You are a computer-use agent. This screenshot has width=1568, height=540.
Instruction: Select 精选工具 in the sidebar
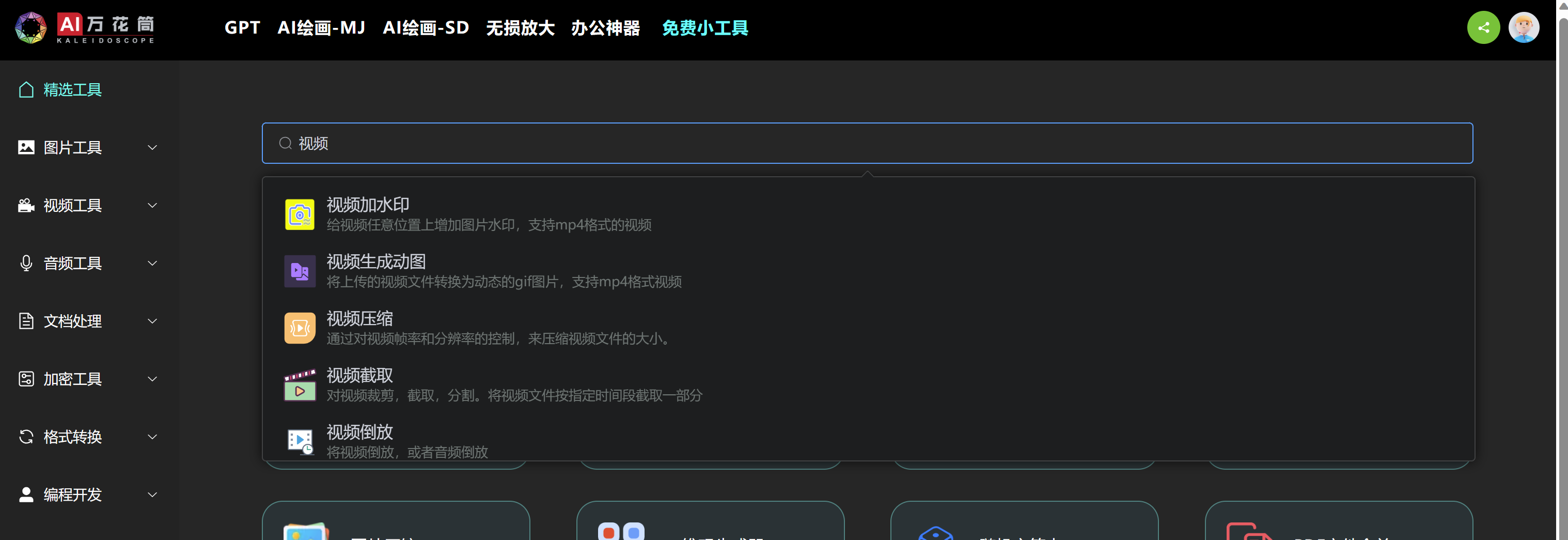(x=72, y=90)
